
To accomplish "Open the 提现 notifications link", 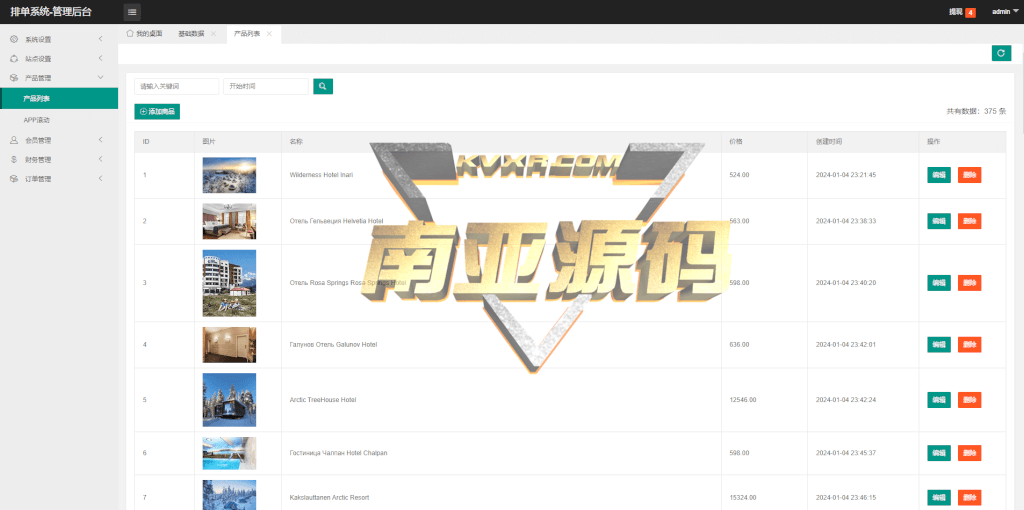I will coord(955,12).
